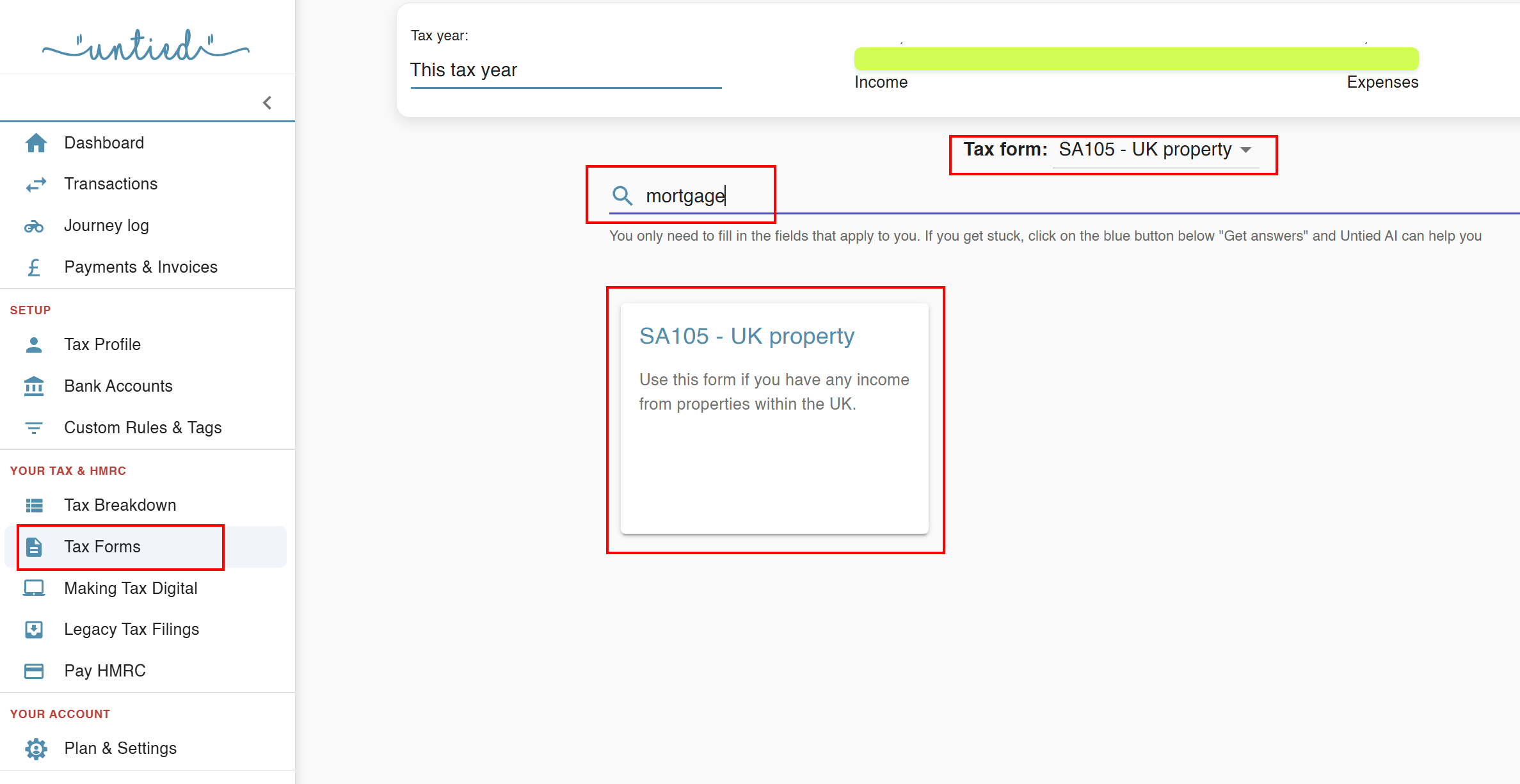Click the Plan & Settings gear icon

point(36,748)
